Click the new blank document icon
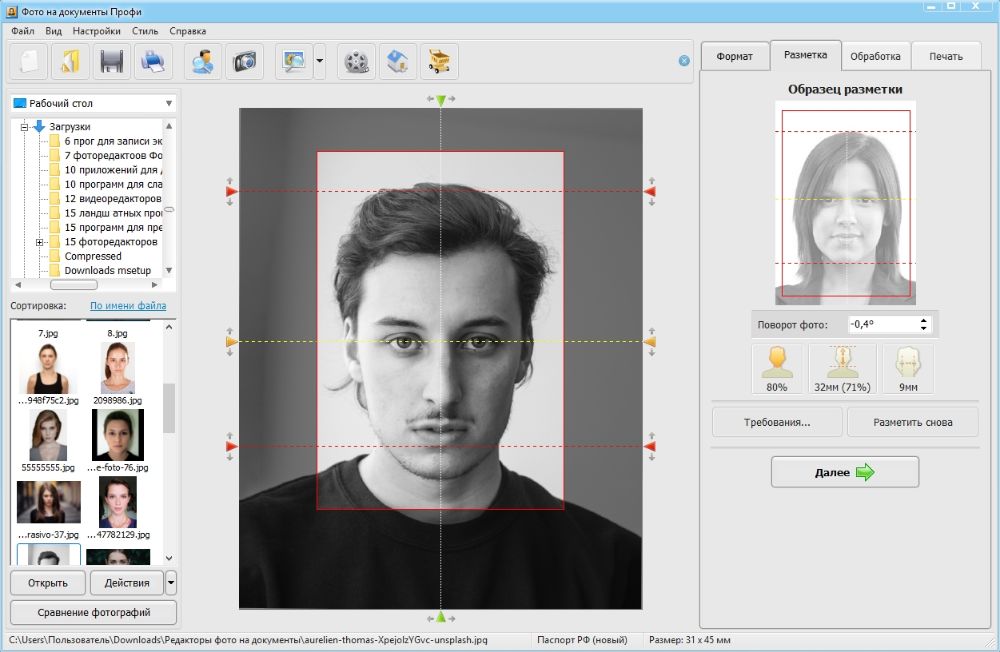1000x652 pixels. [28, 62]
